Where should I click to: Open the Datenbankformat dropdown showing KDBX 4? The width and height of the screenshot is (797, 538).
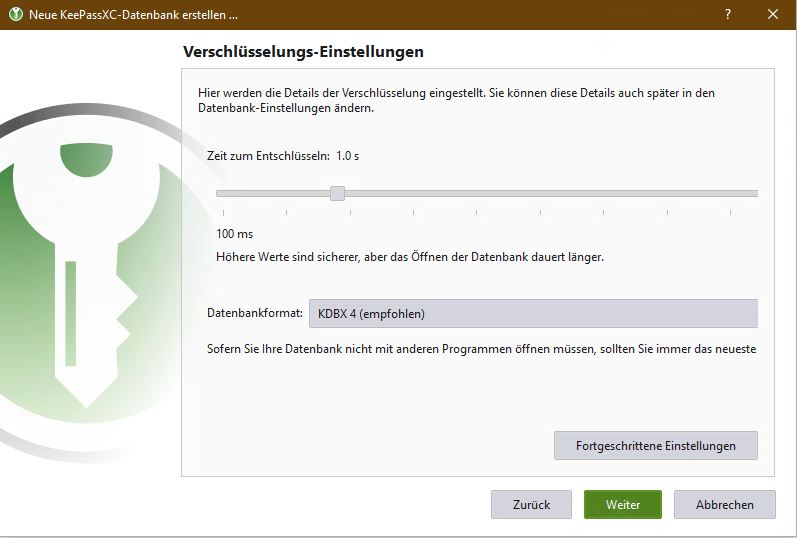click(532, 313)
